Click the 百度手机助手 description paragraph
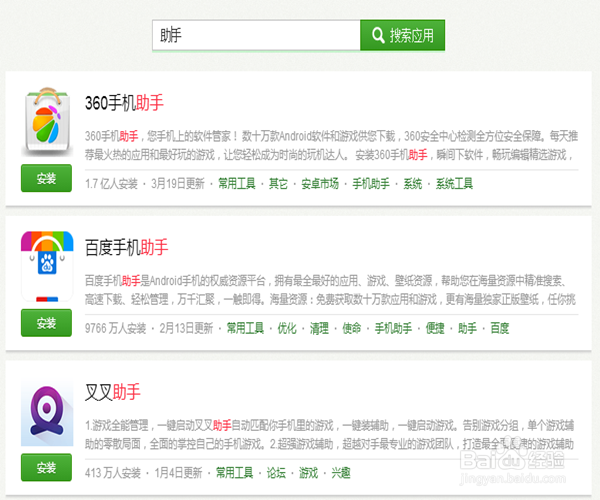This screenshot has width=600, height=500. (331, 290)
